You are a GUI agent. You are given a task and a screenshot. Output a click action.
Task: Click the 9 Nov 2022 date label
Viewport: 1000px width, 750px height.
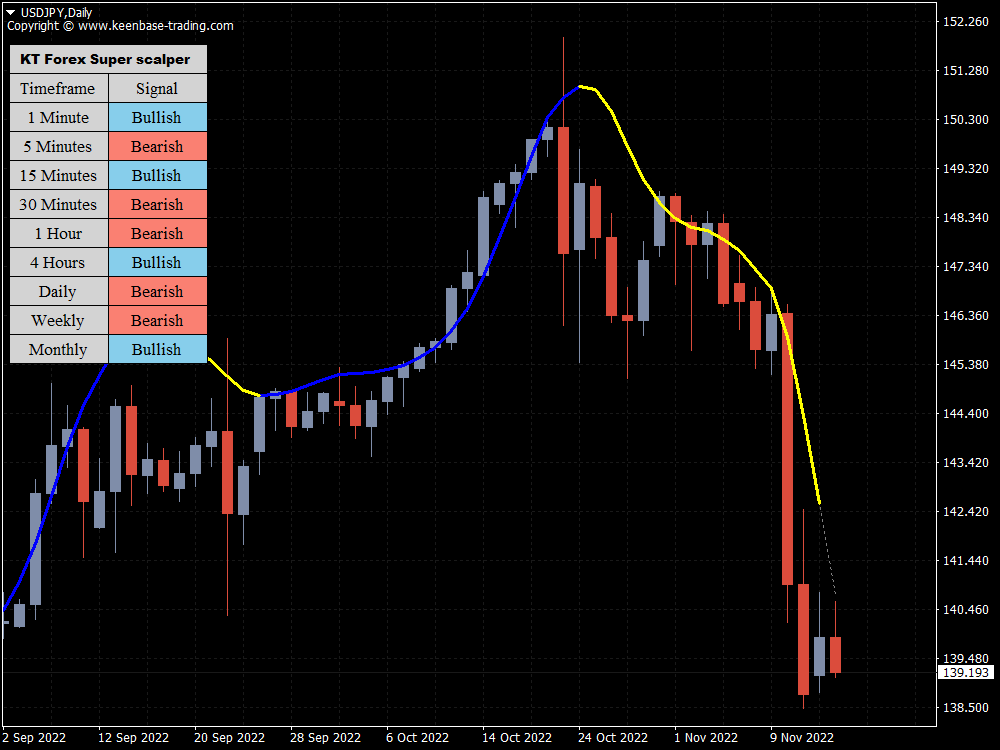click(802, 738)
